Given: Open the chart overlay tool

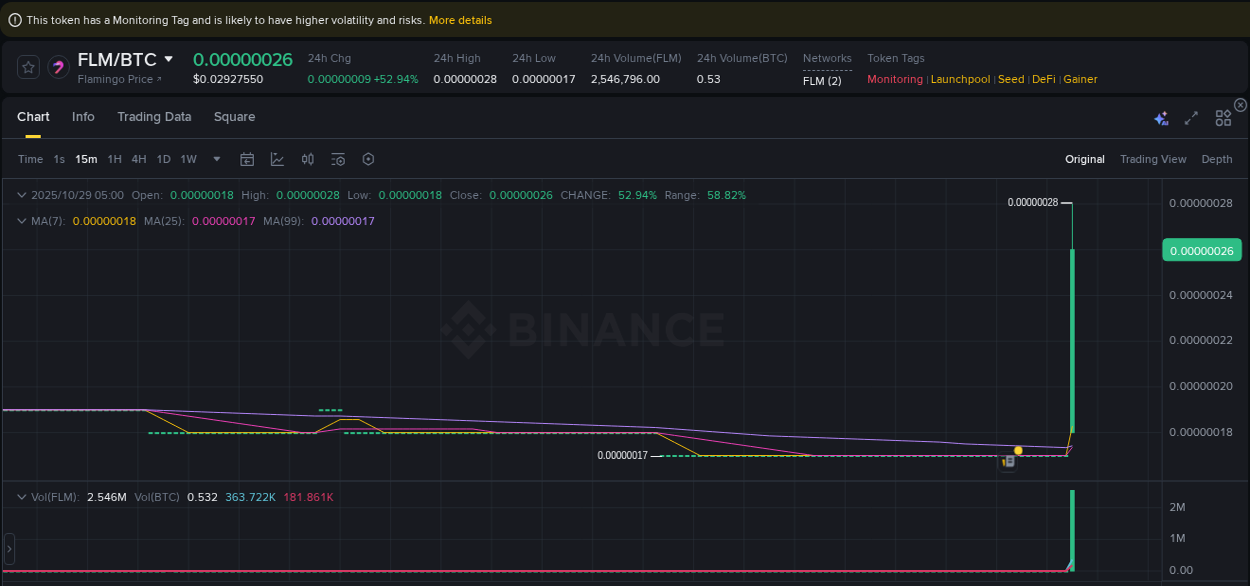Looking at the screenshot, I should point(277,159).
